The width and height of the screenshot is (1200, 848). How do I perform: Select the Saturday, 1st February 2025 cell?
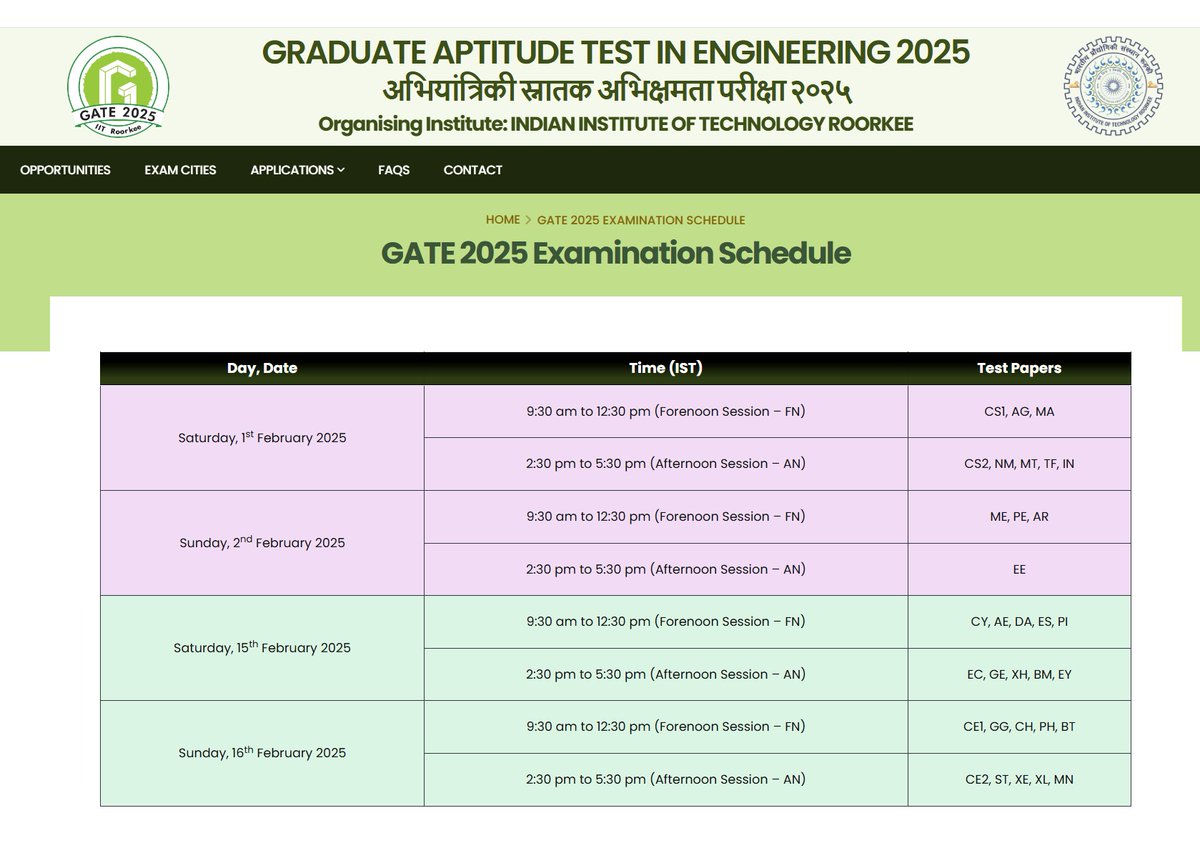(x=262, y=438)
